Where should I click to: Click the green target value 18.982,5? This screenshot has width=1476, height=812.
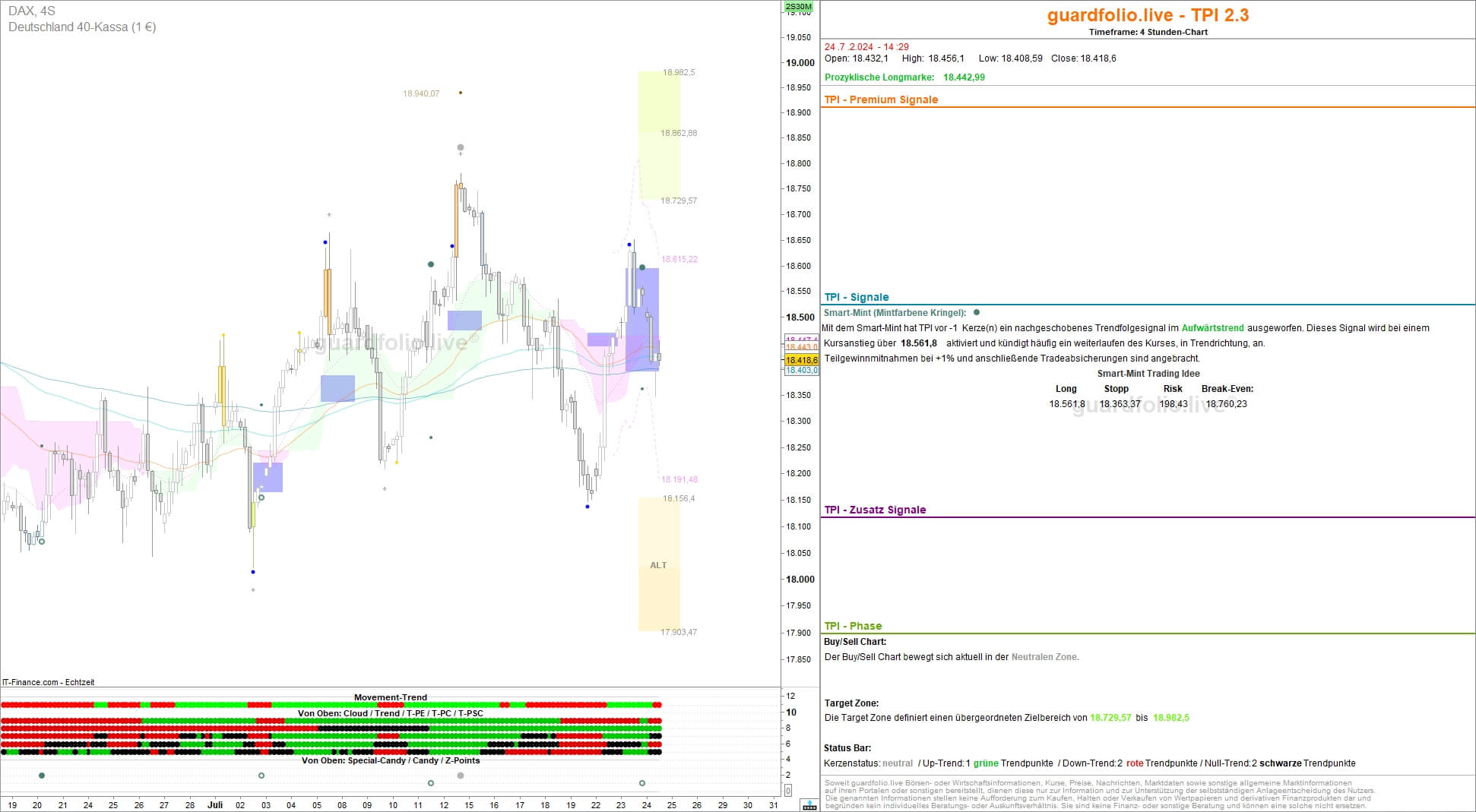(x=1170, y=718)
